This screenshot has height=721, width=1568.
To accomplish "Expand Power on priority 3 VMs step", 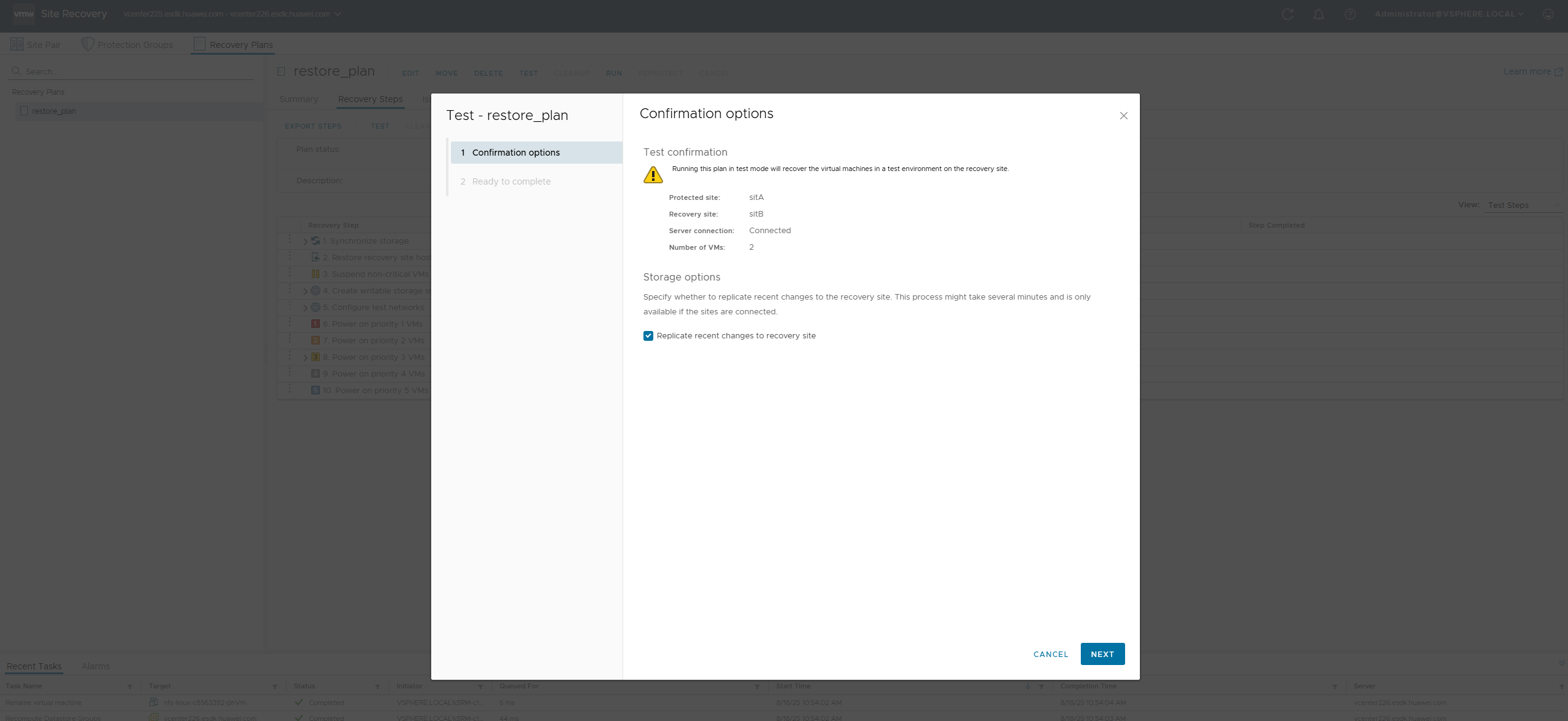I will (x=306, y=357).
